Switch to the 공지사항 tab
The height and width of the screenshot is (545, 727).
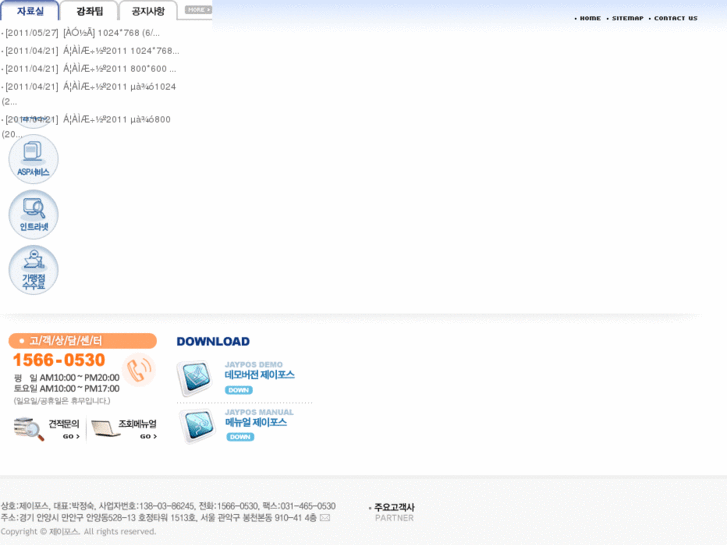148,11
